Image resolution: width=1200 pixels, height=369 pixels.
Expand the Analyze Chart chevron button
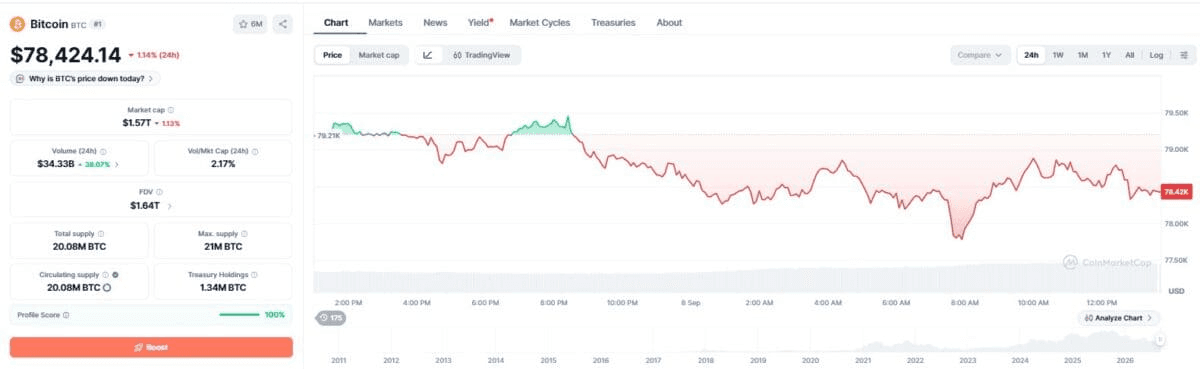(1119, 318)
